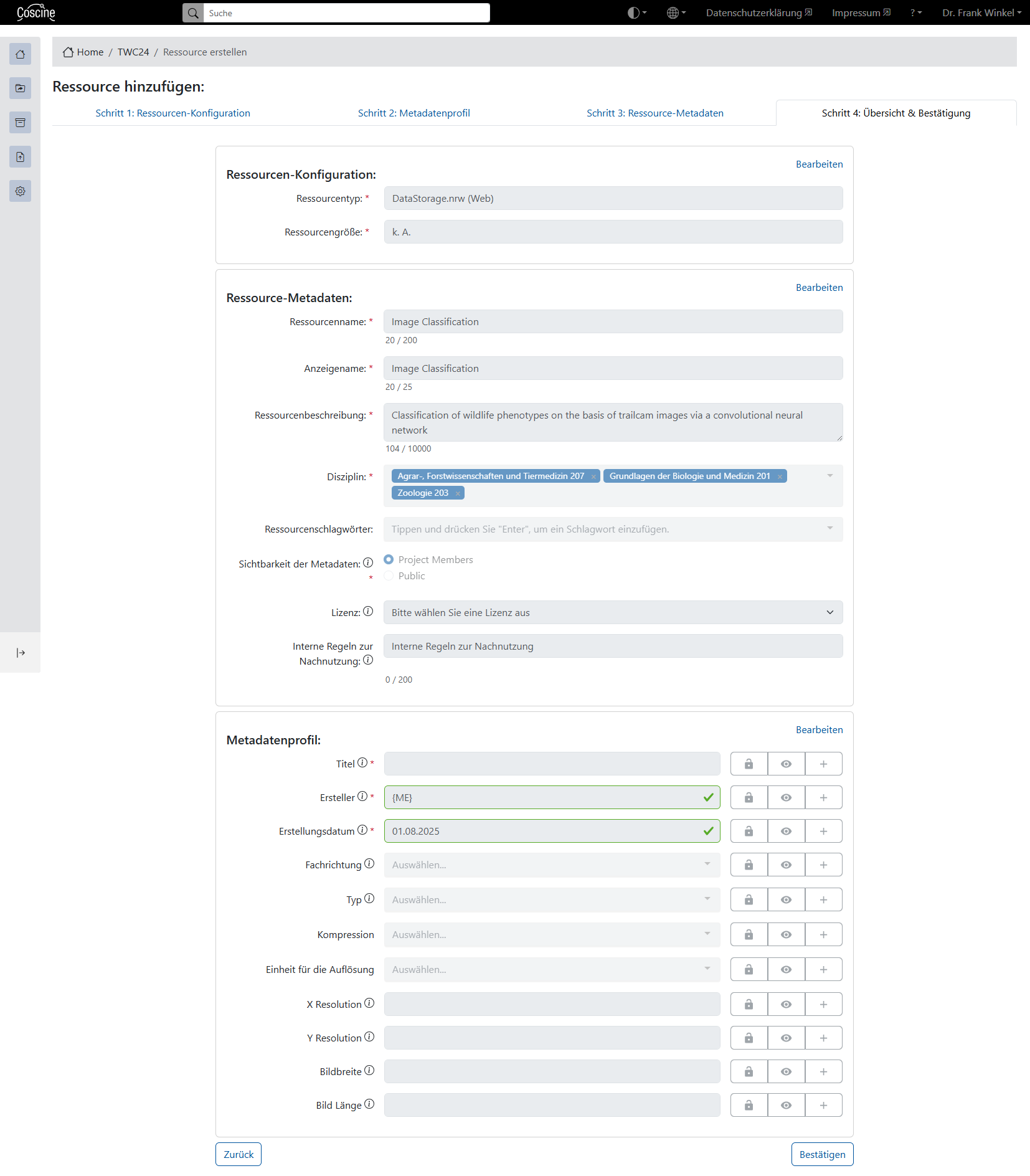
Task: Click the settings gear icon in sidebar
Action: tap(20, 191)
